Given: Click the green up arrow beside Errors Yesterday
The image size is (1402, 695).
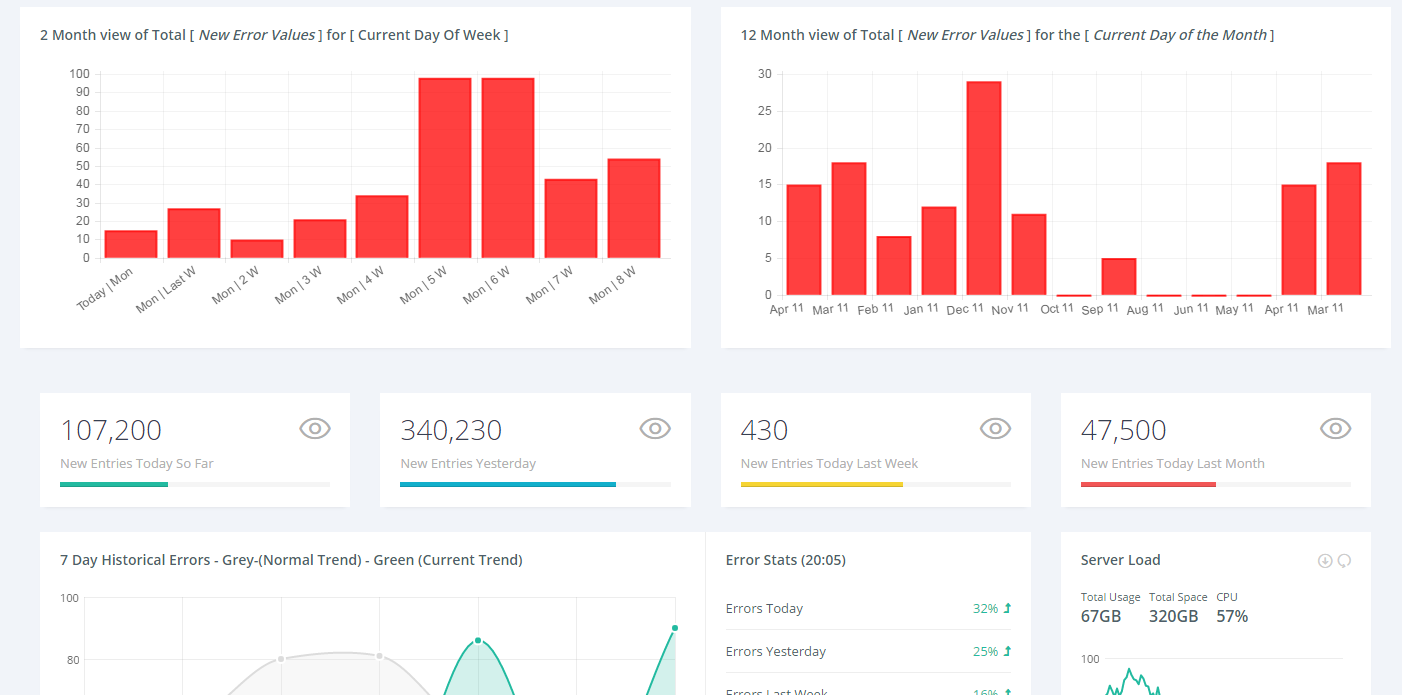Looking at the screenshot, I should (1007, 651).
